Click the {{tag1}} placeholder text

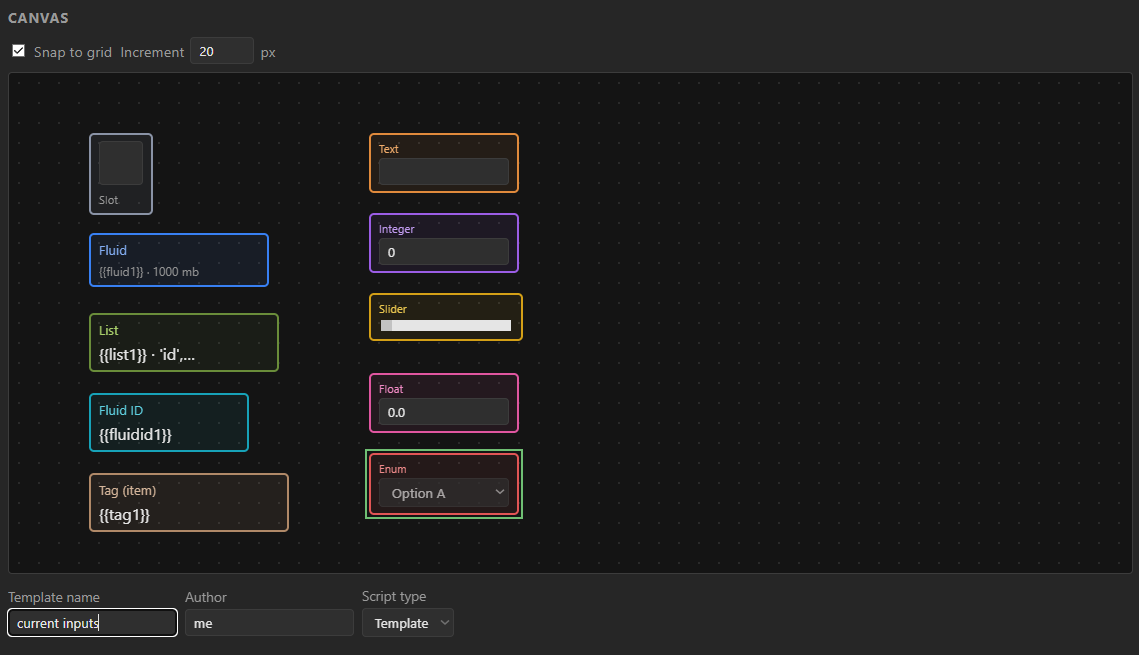click(124, 515)
